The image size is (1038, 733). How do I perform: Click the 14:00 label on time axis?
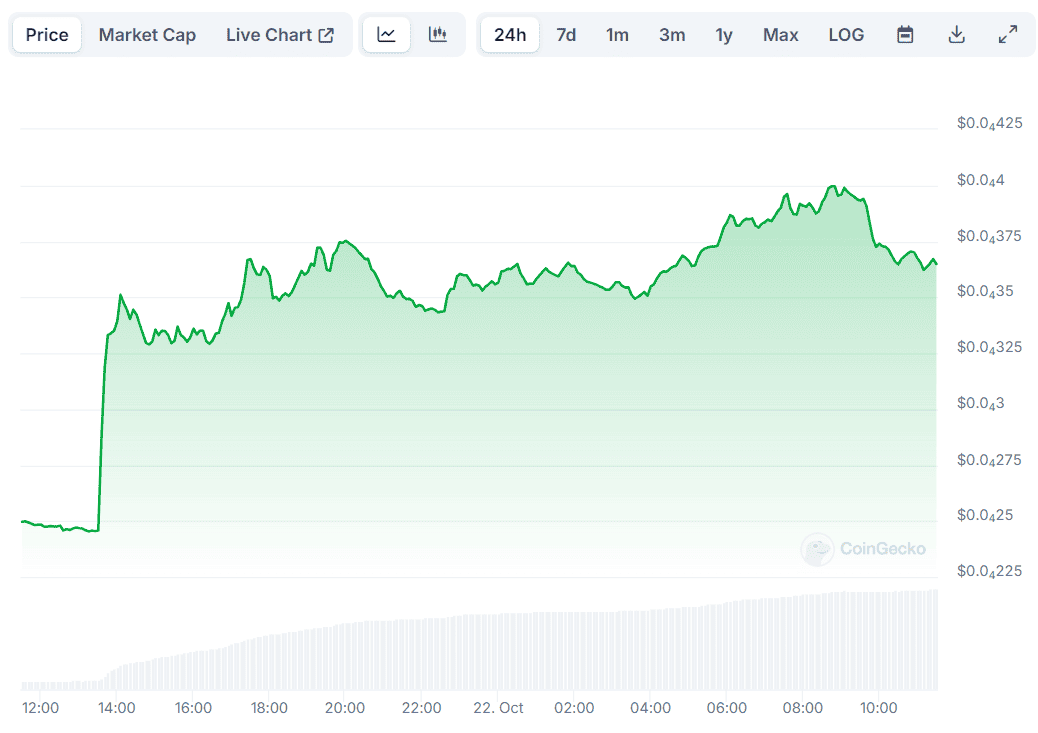pyautogui.click(x=117, y=708)
